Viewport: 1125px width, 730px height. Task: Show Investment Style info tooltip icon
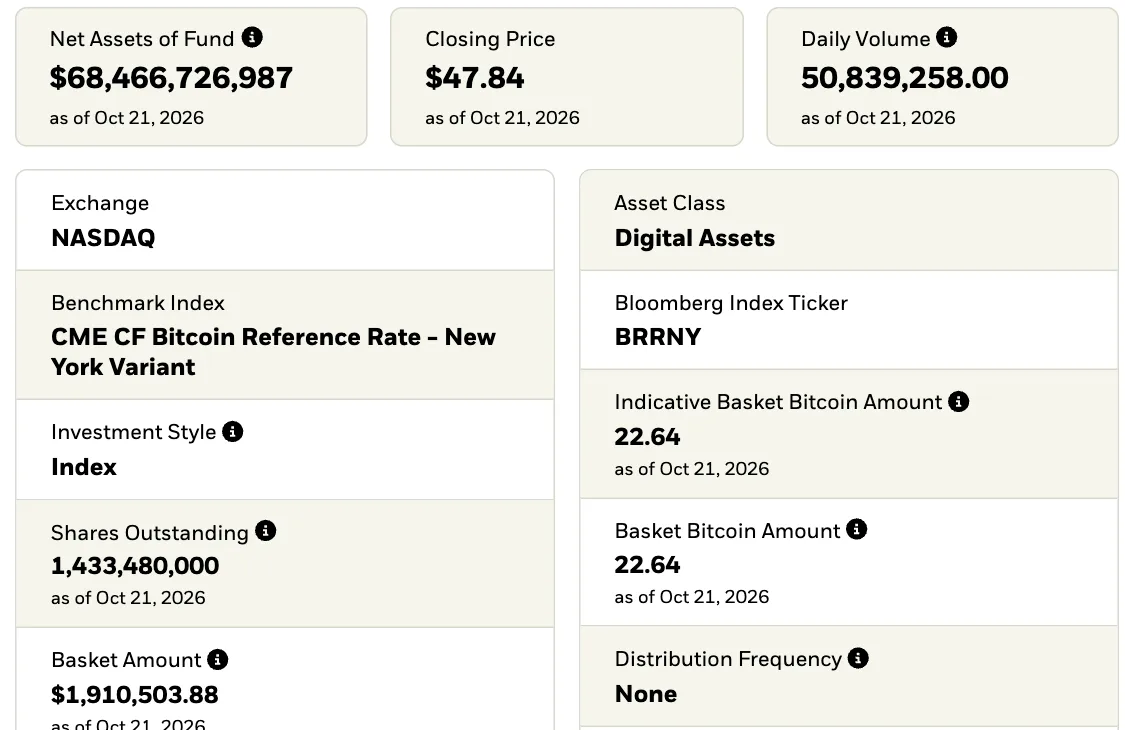tap(232, 431)
